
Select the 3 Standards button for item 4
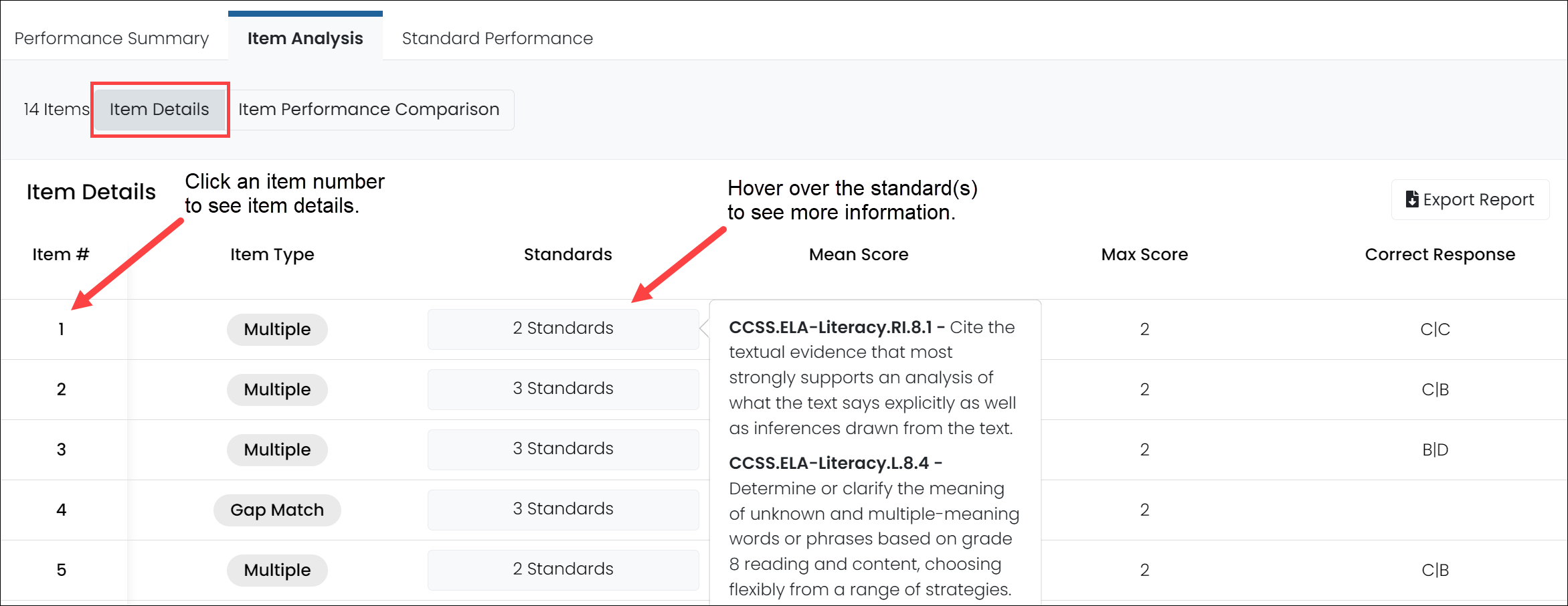(563, 509)
